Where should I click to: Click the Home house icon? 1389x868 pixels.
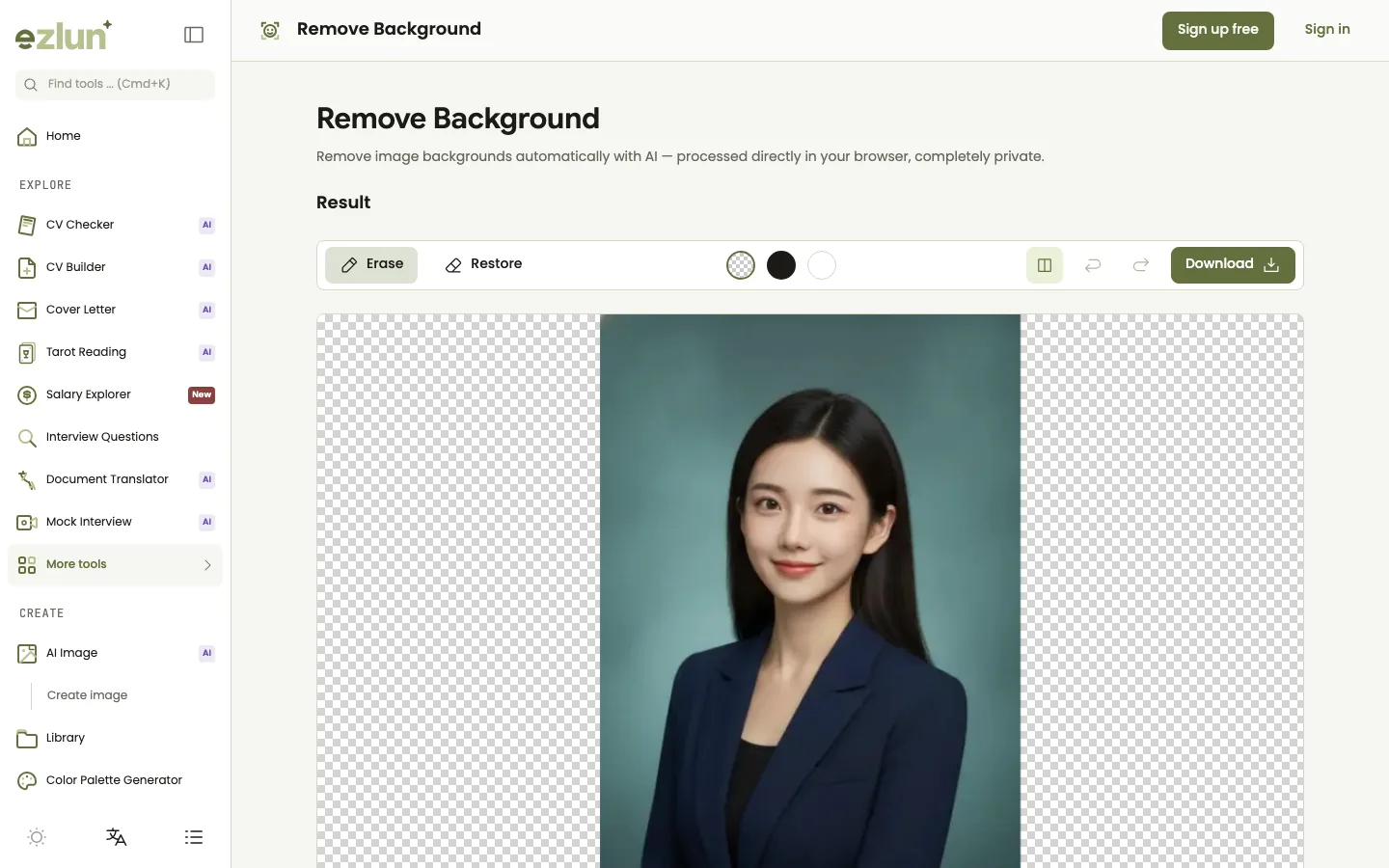point(27,137)
